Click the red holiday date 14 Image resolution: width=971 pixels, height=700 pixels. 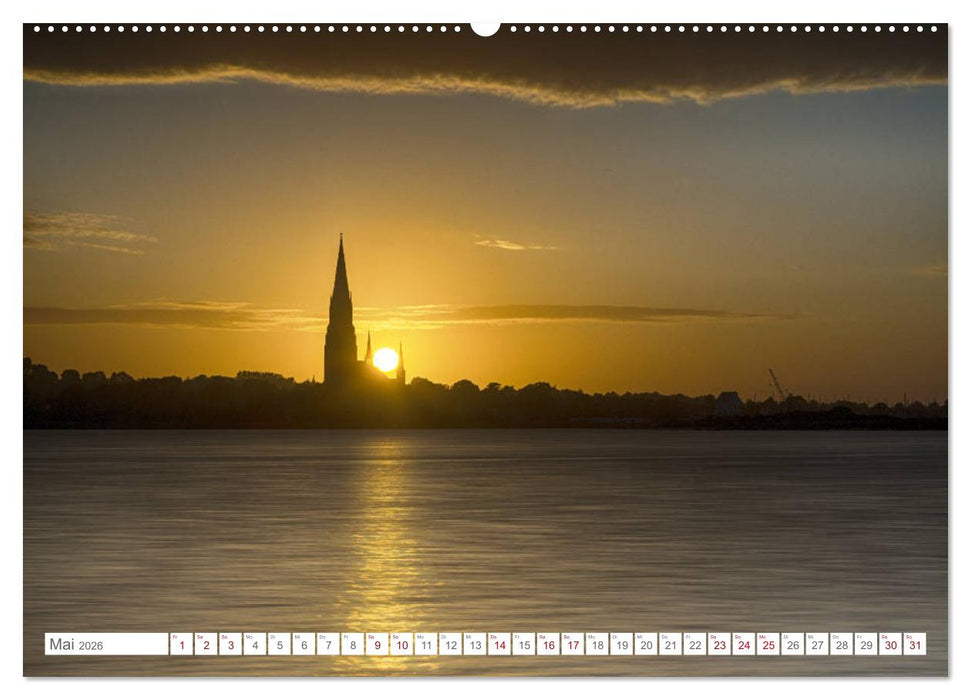499,644
